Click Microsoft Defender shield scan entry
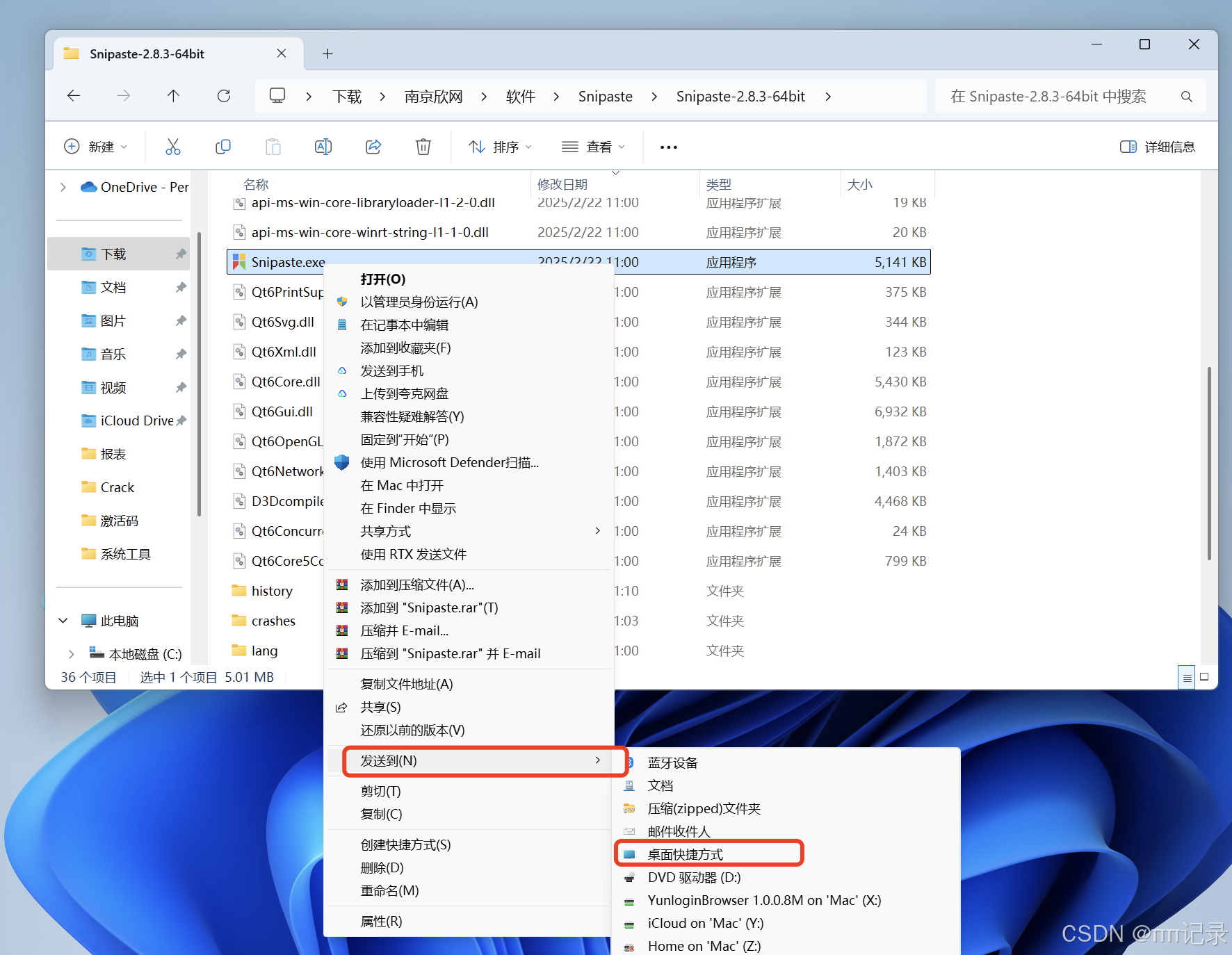This screenshot has width=1232, height=955. [469, 462]
